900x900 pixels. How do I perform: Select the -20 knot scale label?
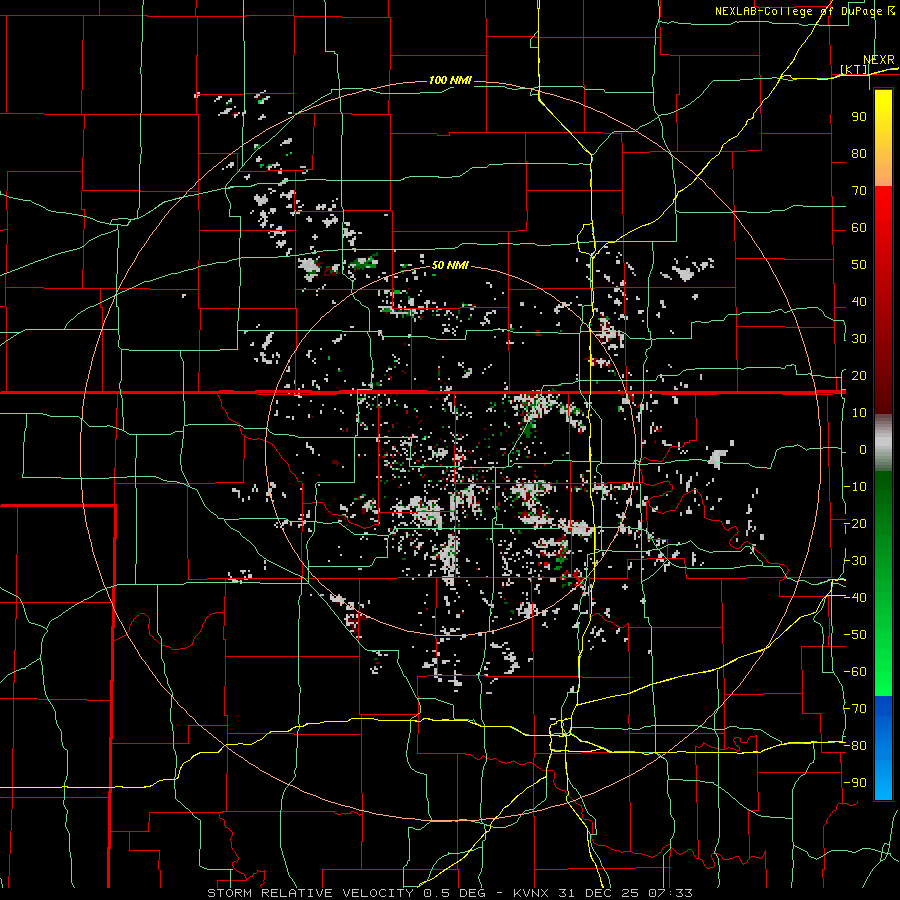tap(855, 523)
